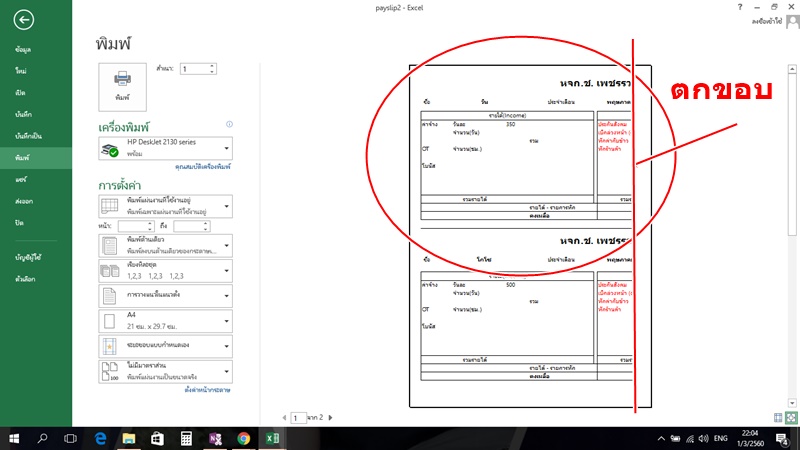The width and height of the screenshot is (800, 450).
Task: Choose ปิด (Close) in the sidebar
Action: coord(19,223)
